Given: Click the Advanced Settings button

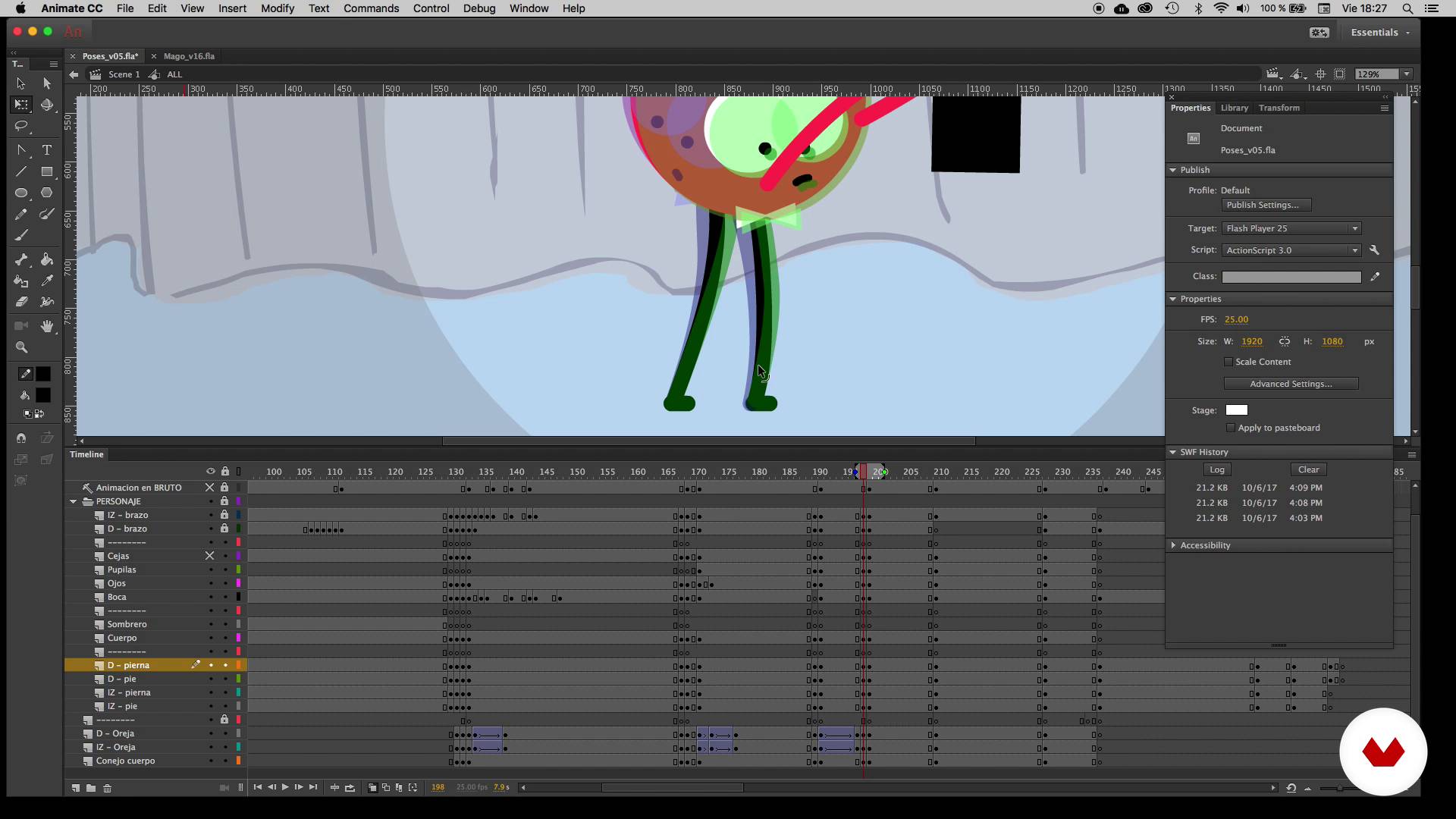Looking at the screenshot, I should coord(1291,384).
